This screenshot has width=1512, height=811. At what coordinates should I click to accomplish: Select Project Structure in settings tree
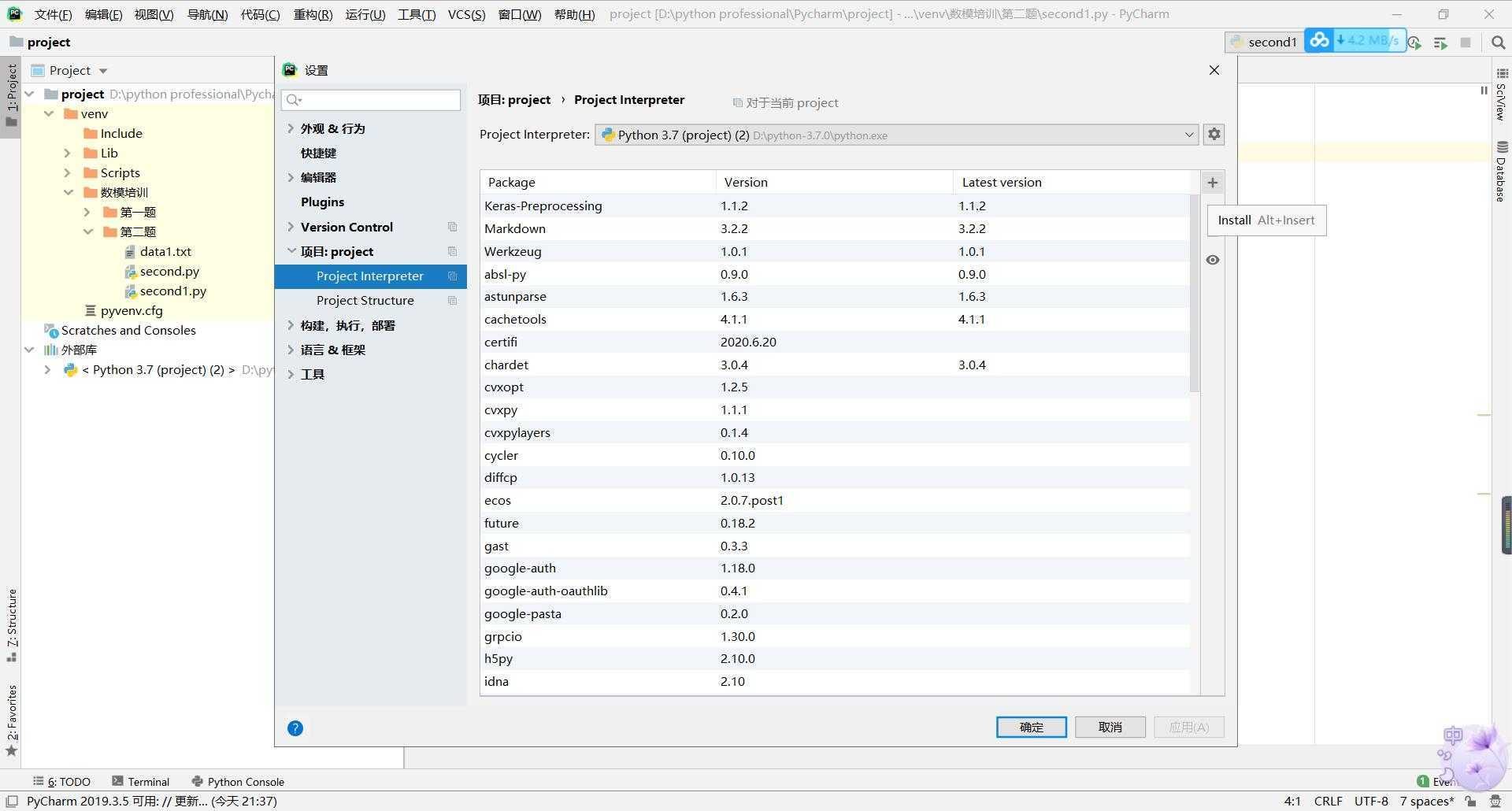coord(365,300)
